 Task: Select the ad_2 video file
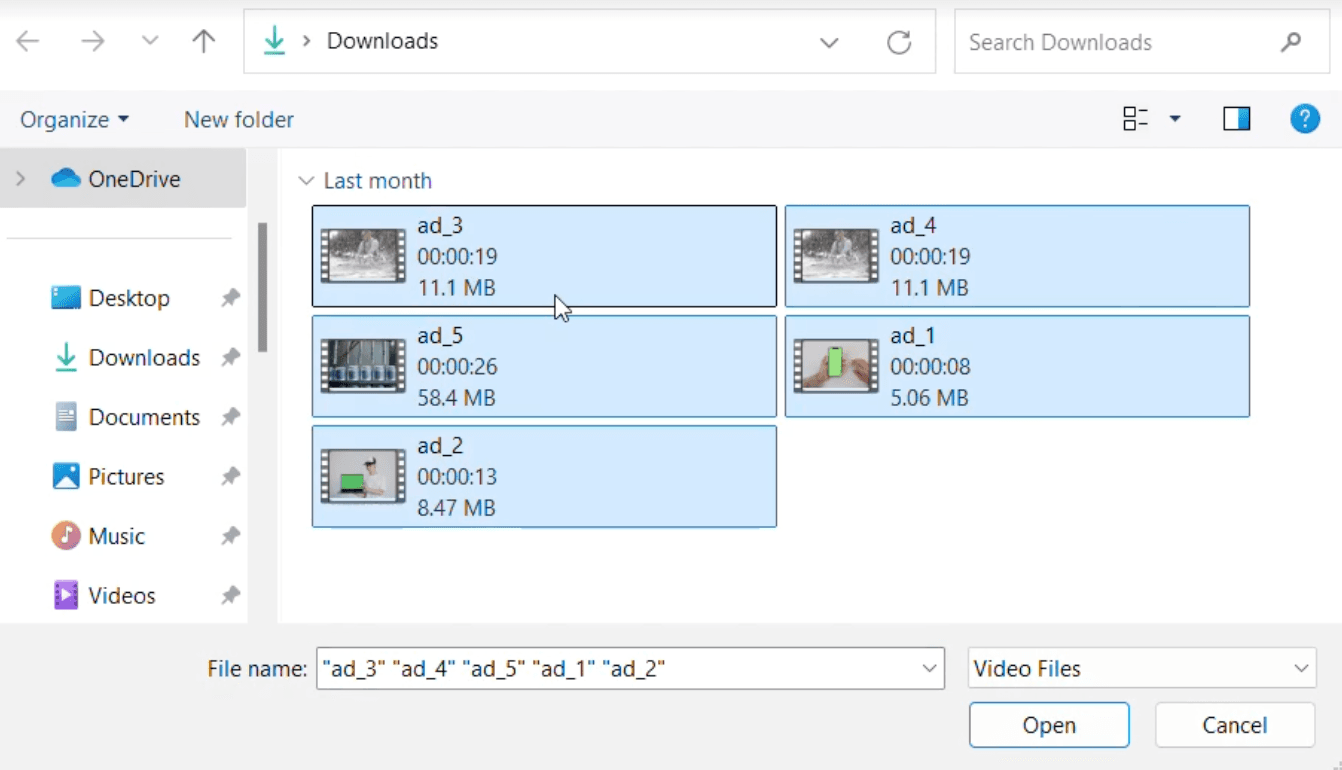[544, 476]
